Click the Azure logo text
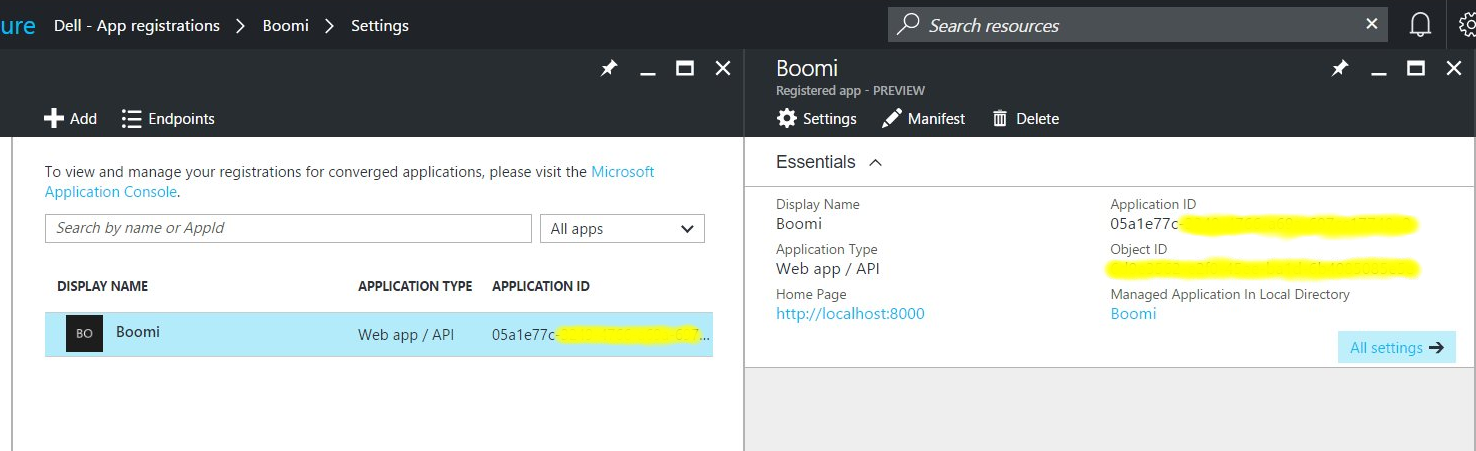The height and width of the screenshot is (451, 1476). pyautogui.click(x=17, y=25)
